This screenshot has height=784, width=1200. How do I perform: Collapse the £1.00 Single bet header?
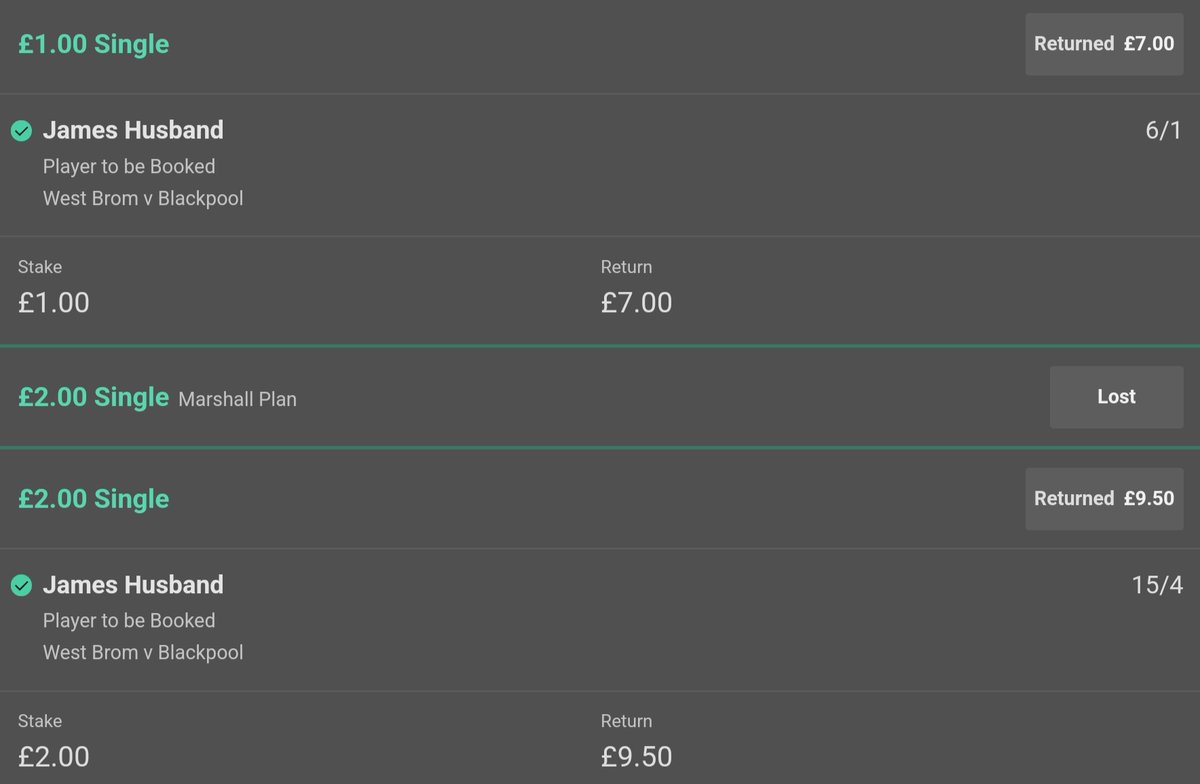[600, 46]
